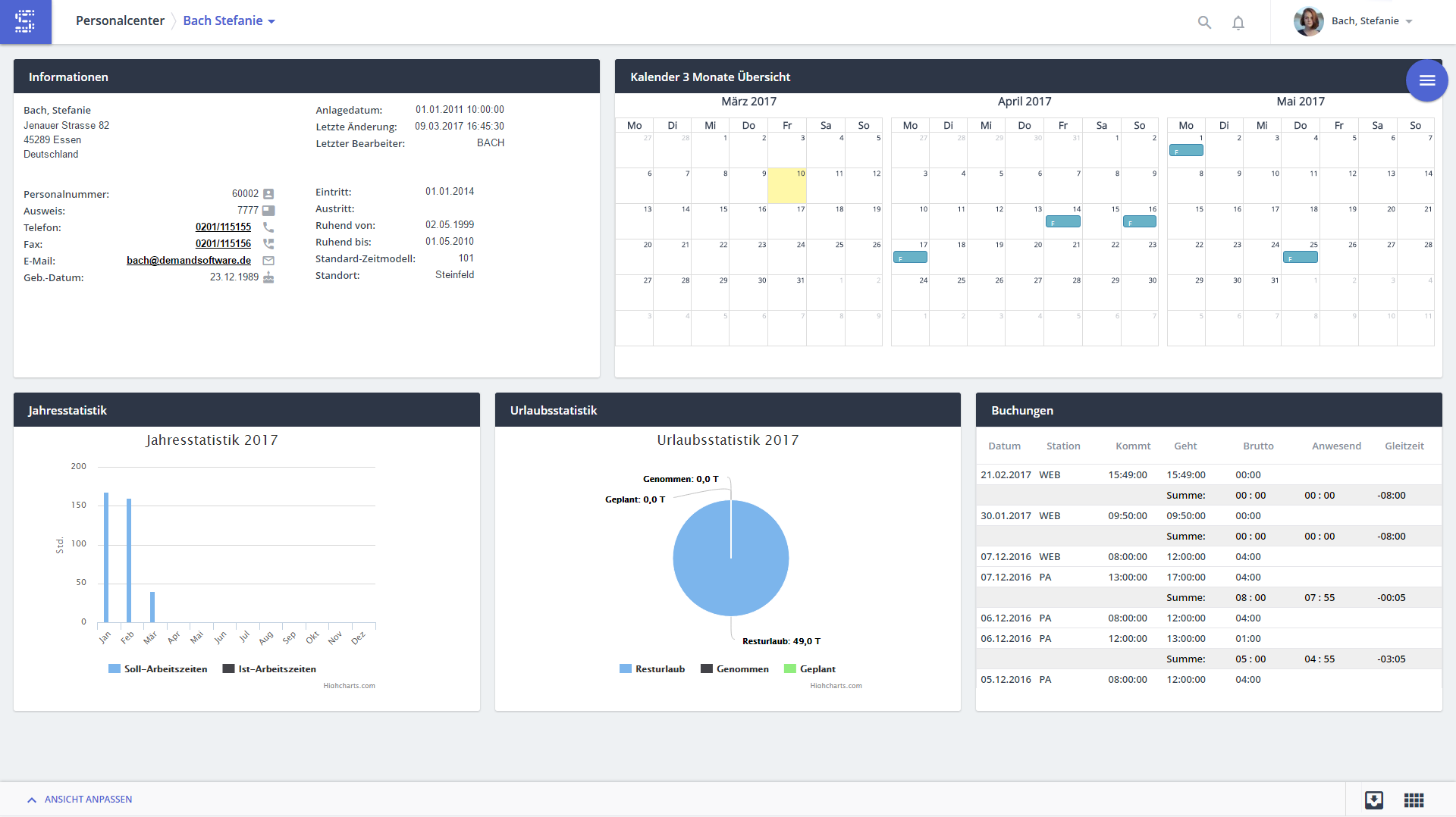Click the grid view icon in the bottom bar
This screenshot has height=817, width=1456.
point(1414,800)
